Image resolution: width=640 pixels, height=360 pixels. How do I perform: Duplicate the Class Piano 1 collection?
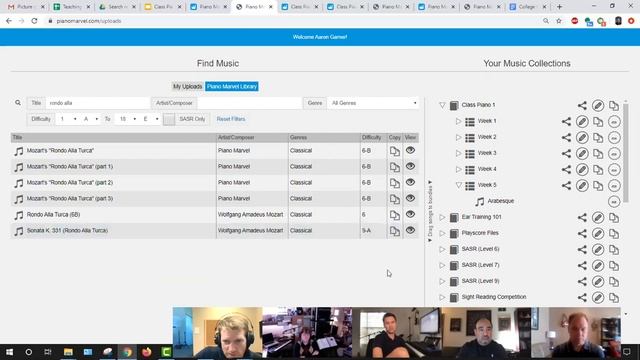(x=614, y=105)
